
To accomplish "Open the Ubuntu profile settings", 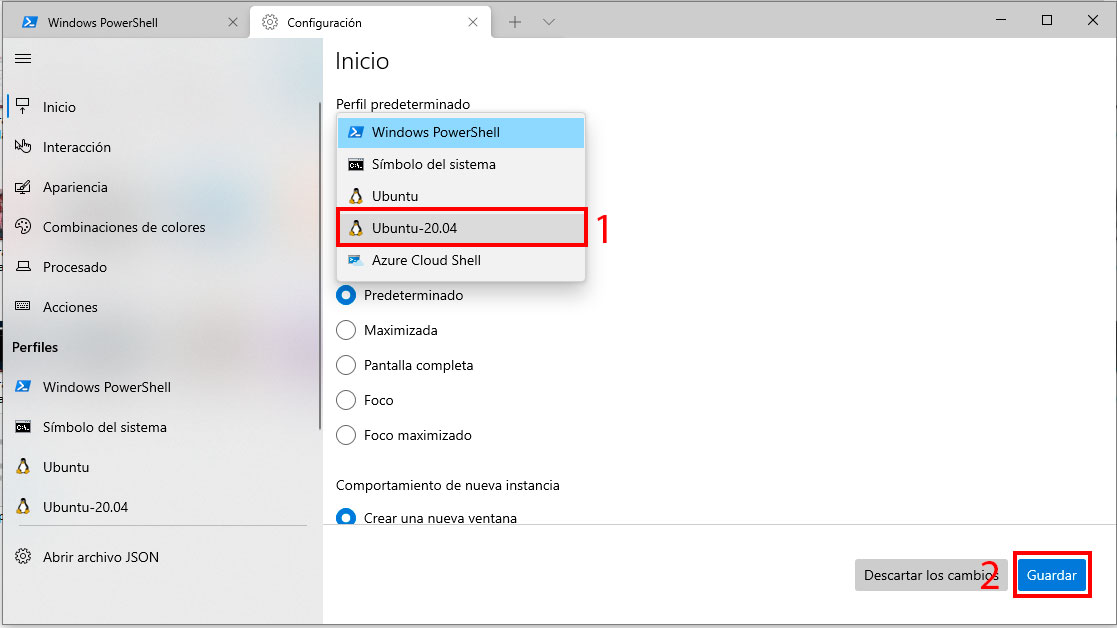I will [162, 466].
